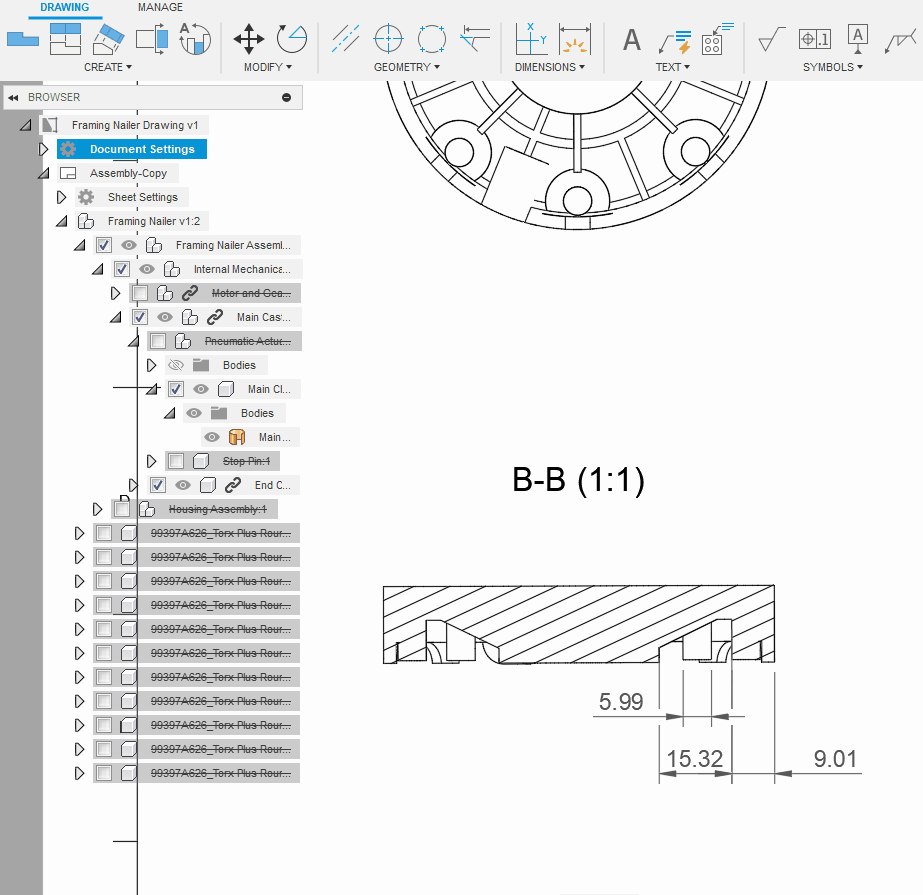Collapse the Browser panel arrows
923x895 pixels.
13,98
